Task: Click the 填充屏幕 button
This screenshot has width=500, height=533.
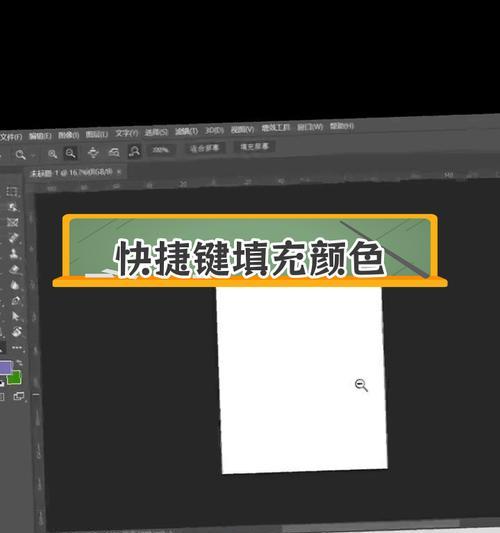Action: point(254,147)
